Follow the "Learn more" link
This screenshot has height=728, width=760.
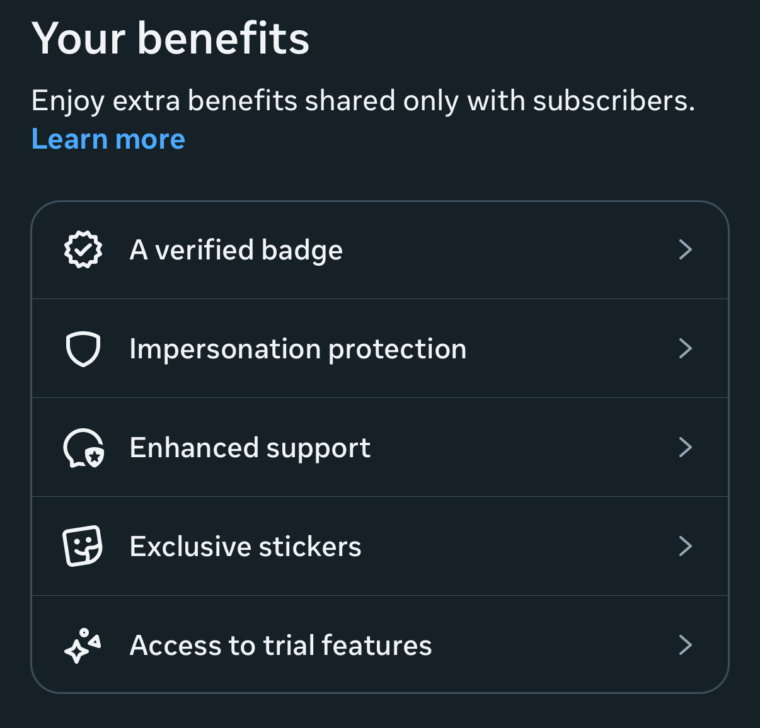click(x=108, y=139)
